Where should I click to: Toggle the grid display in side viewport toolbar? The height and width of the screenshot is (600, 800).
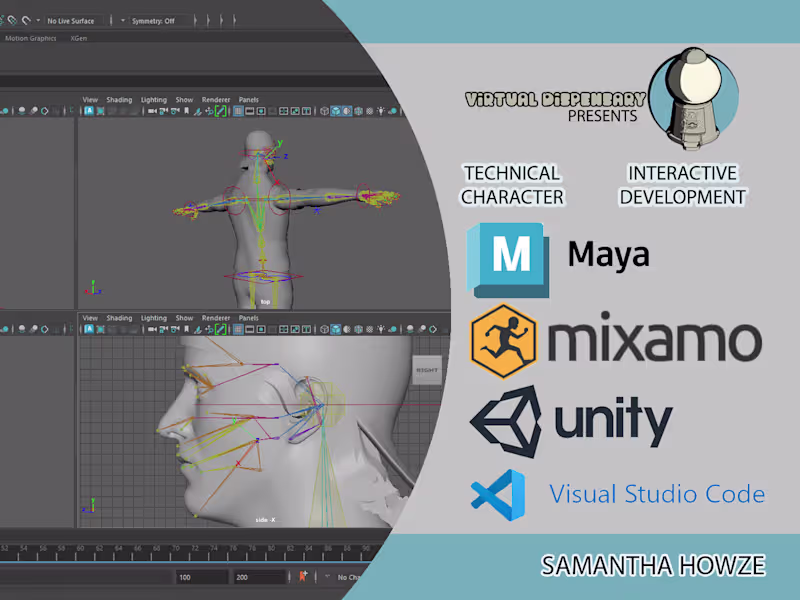[238, 329]
